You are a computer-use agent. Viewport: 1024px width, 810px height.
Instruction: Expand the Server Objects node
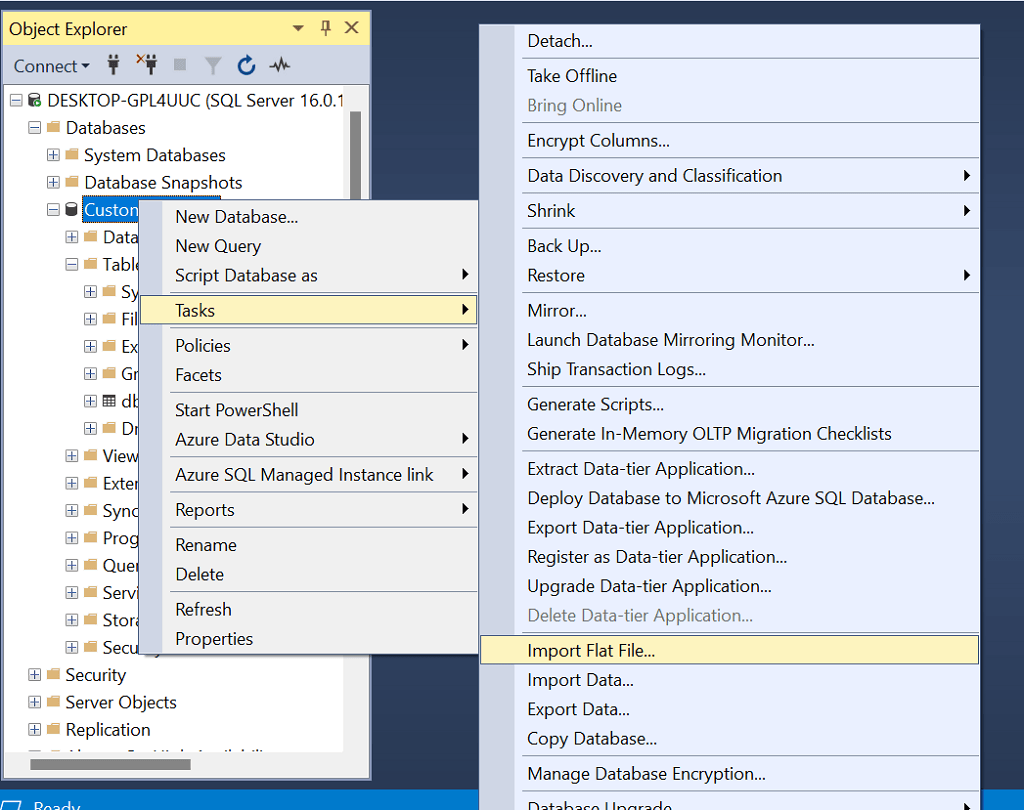pyautogui.click(x=35, y=702)
